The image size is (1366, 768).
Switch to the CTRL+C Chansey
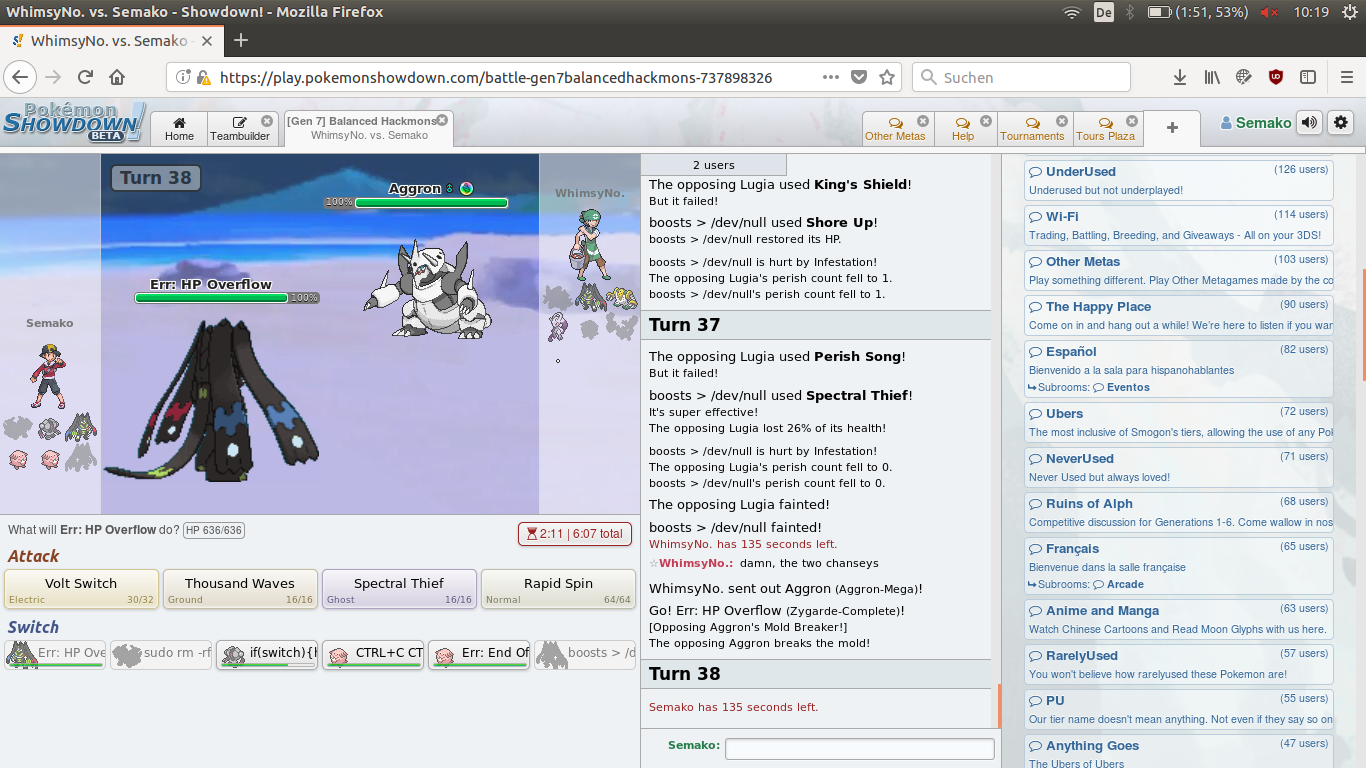click(x=373, y=655)
